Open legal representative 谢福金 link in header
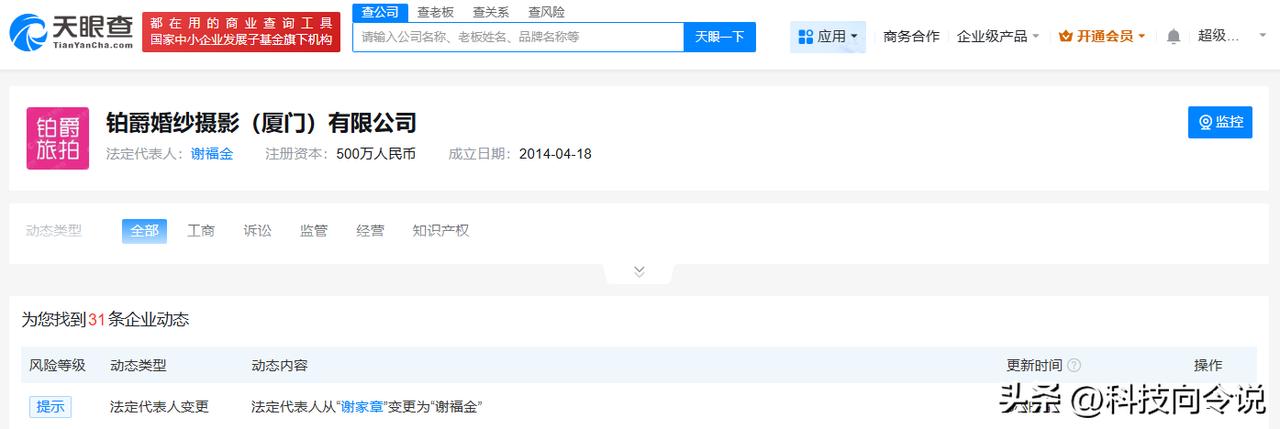The width and height of the screenshot is (1280, 429). [212, 154]
